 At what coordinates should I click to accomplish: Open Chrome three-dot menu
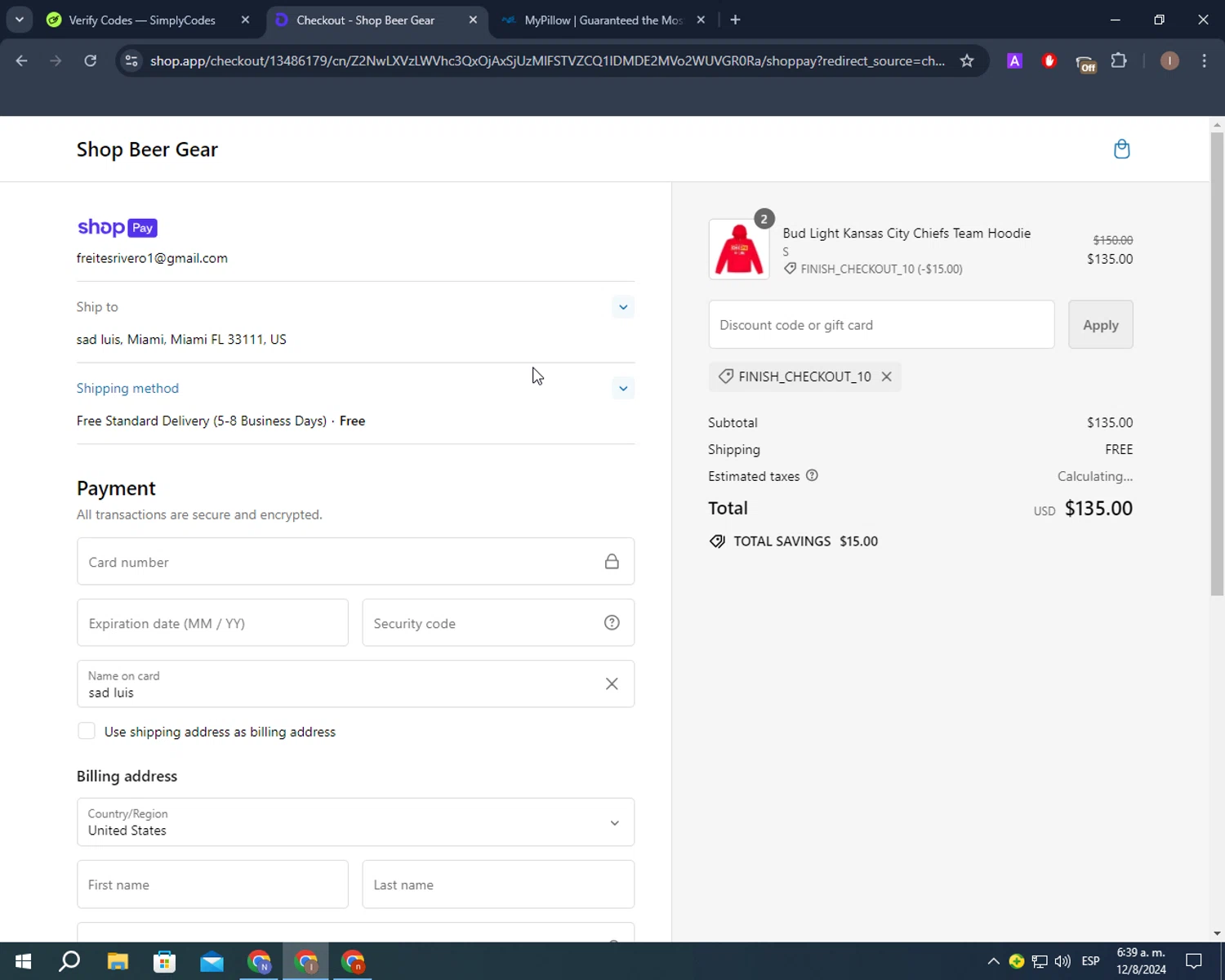(1204, 61)
